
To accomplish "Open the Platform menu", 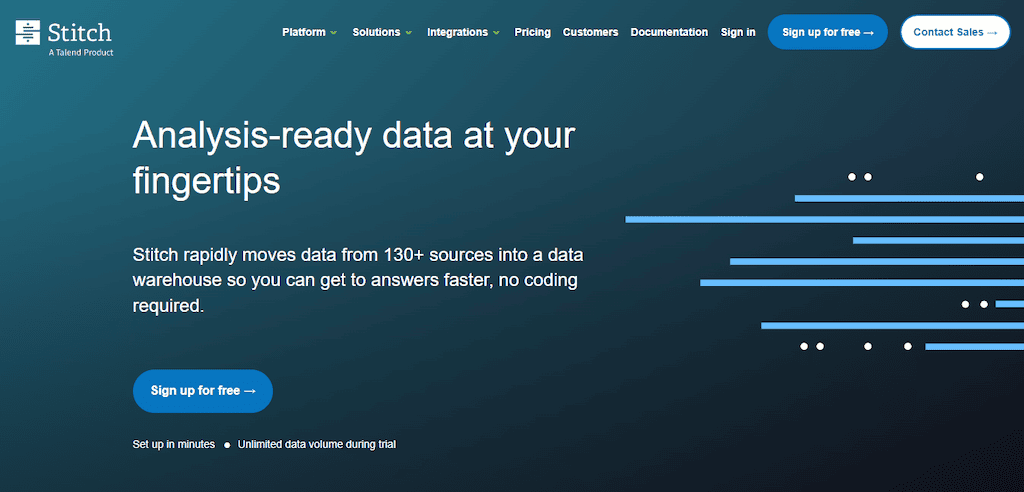I will click(304, 32).
